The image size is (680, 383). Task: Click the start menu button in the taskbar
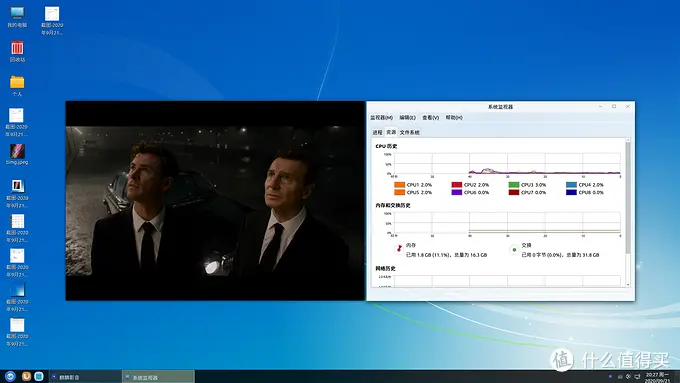10,376
